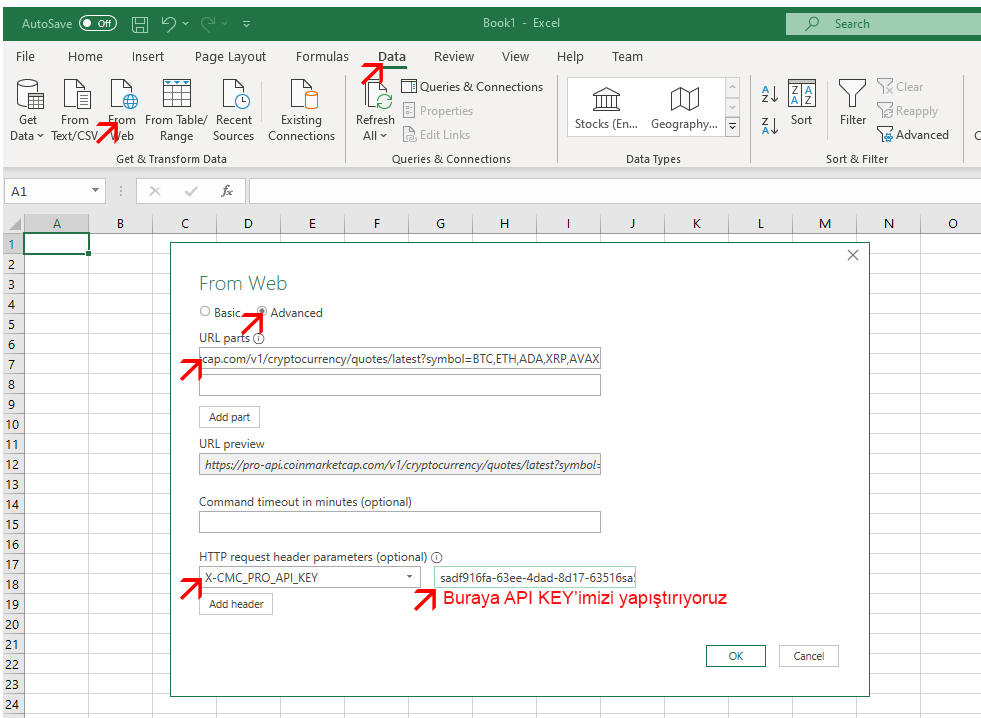
Task: Confirm the dialog with OK
Action: click(736, 656)
